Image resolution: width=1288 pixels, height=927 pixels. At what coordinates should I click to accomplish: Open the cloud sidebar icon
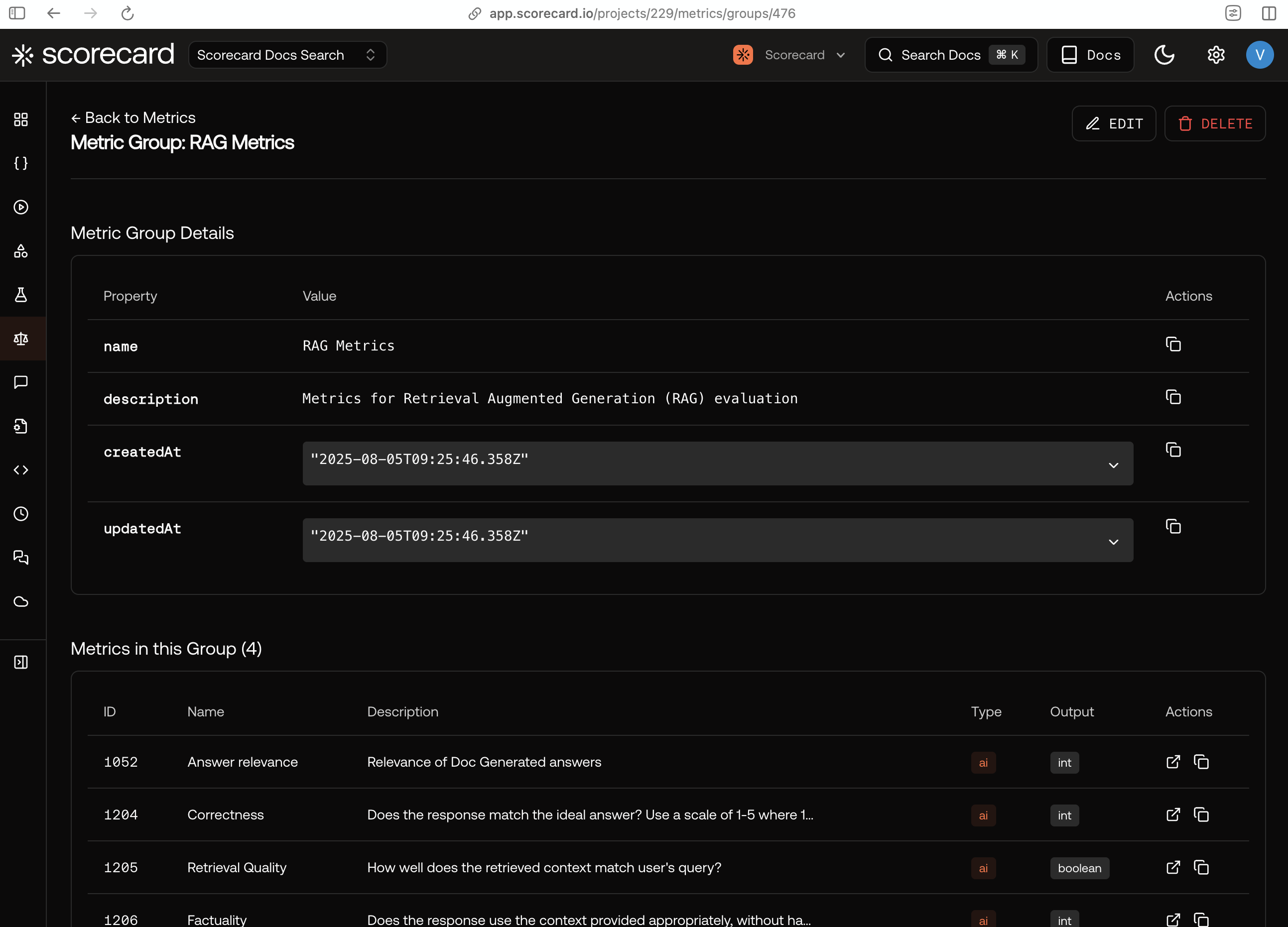(x=21, y=601)
